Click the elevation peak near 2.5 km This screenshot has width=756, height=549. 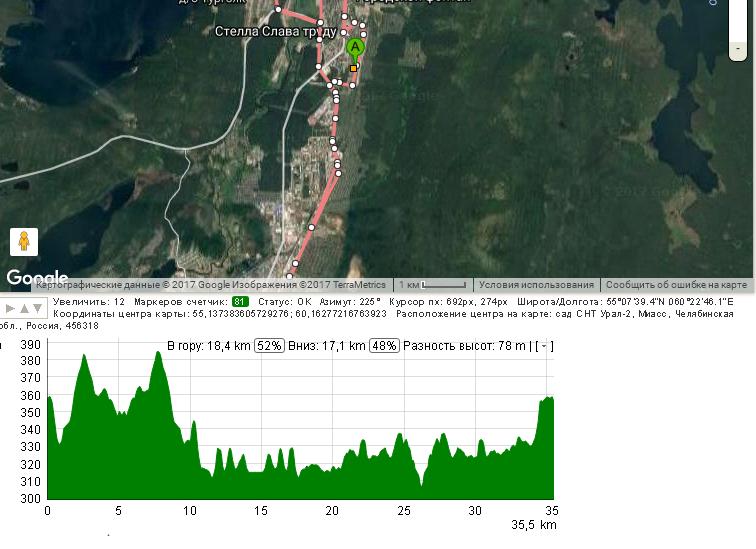[x=84, y=356]
